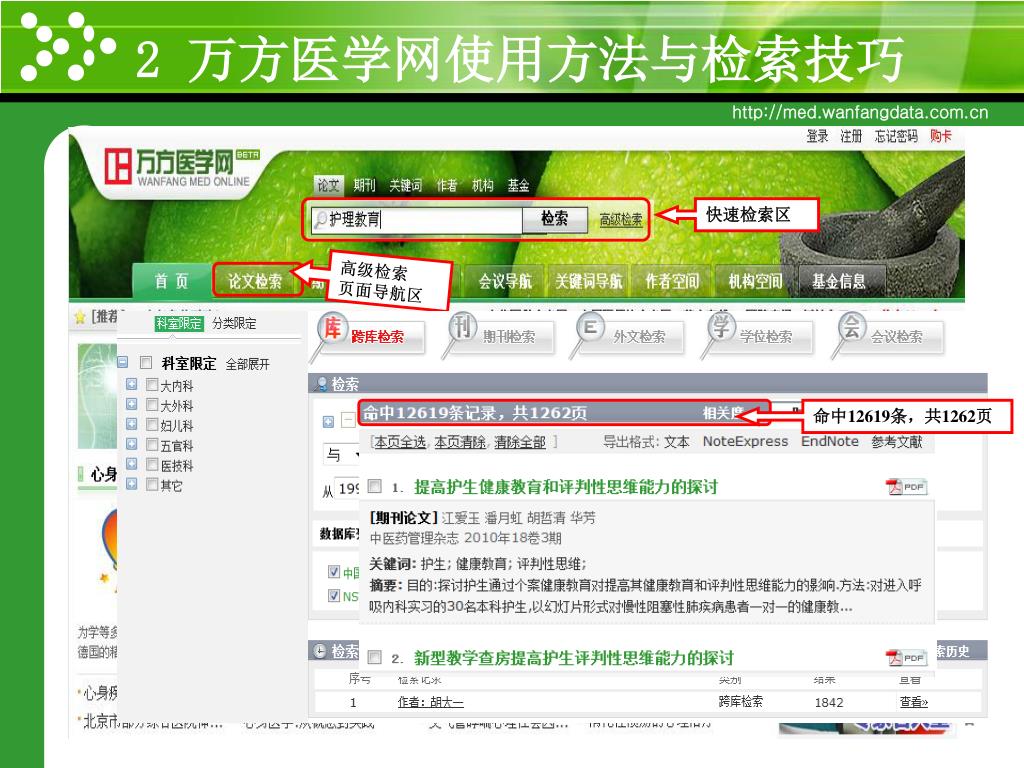This screenshot has width=1024, height=768.
Task: Click the 忘记密码 link
Action: pos(896,136)
